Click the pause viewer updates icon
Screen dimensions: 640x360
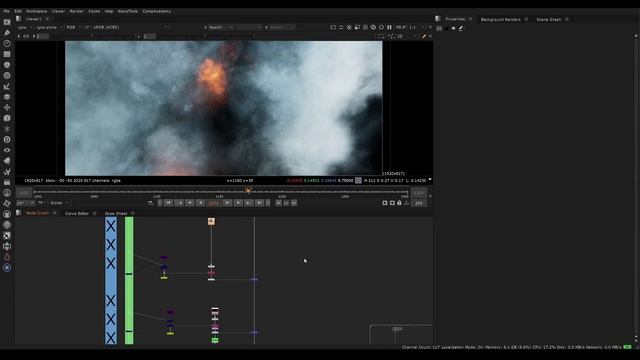389,27
